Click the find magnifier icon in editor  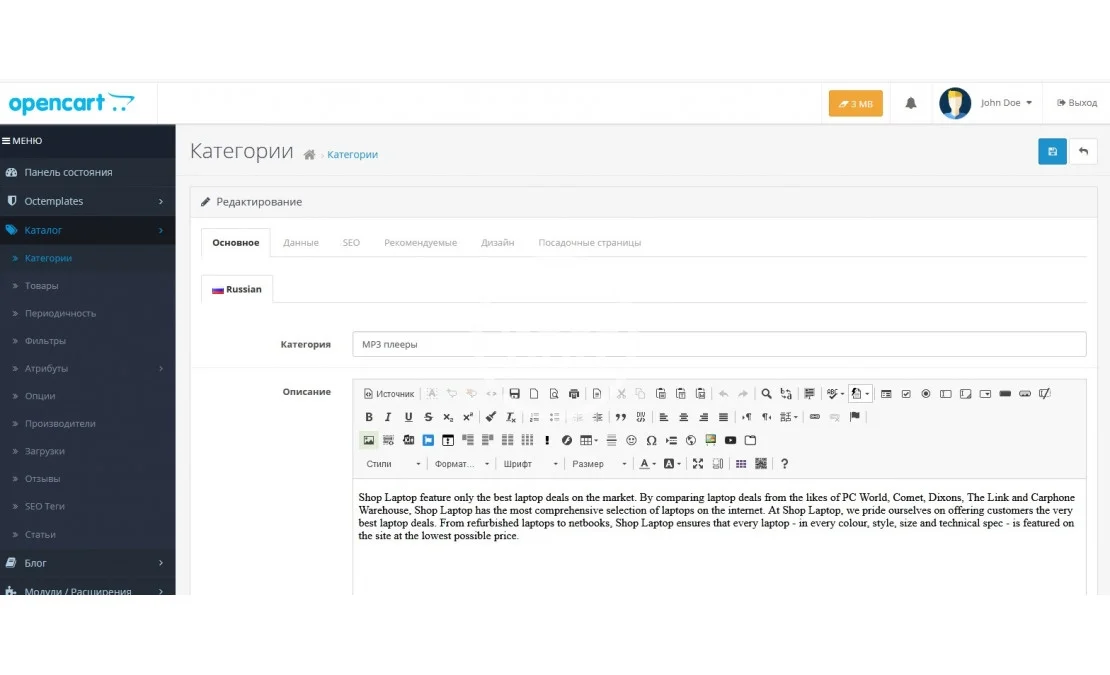coord(766,394)
